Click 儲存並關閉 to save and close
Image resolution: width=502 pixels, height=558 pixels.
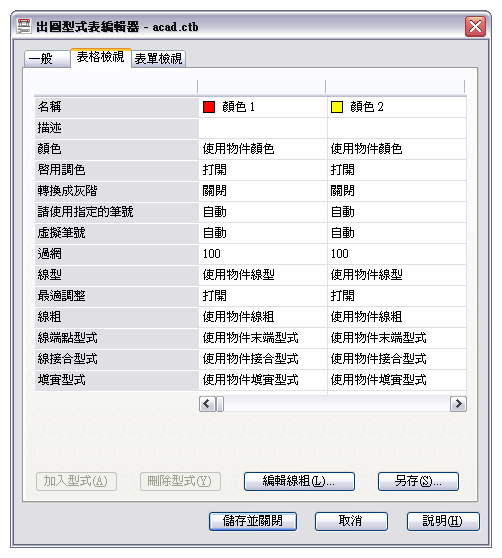(253, 521)
